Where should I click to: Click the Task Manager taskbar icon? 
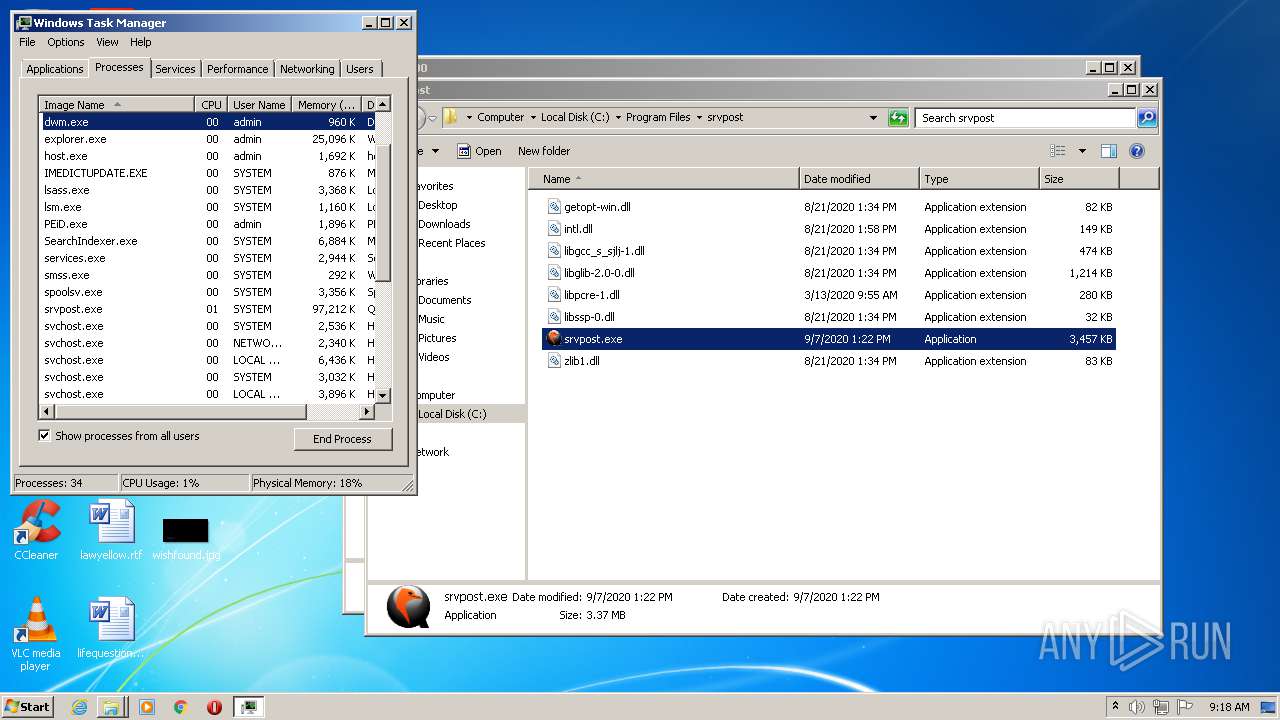248,707
